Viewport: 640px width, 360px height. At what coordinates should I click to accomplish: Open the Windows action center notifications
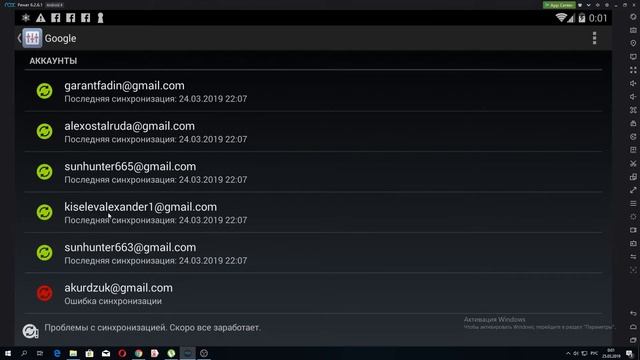(629, 353)
